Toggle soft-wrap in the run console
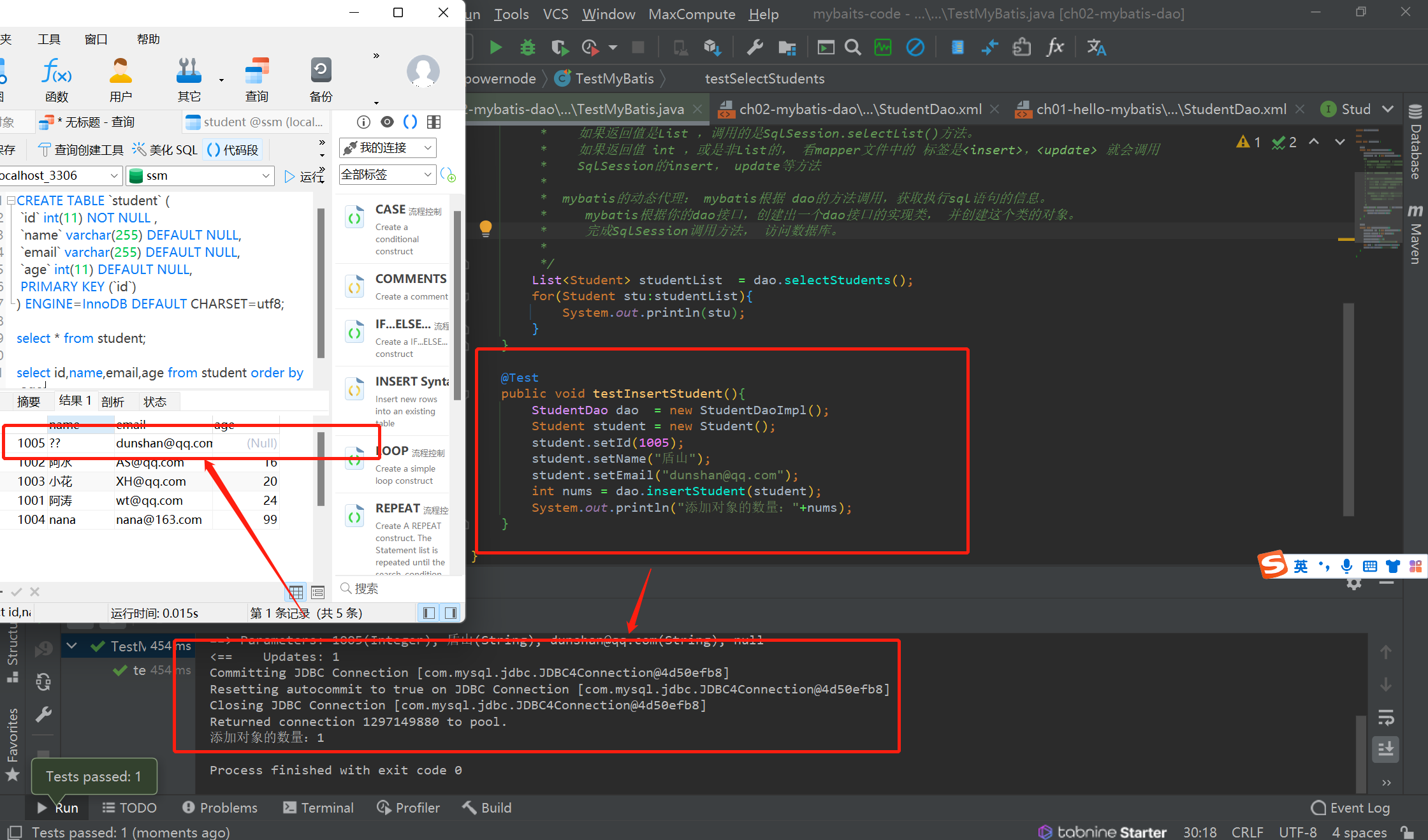 (x=1386, y=717)
